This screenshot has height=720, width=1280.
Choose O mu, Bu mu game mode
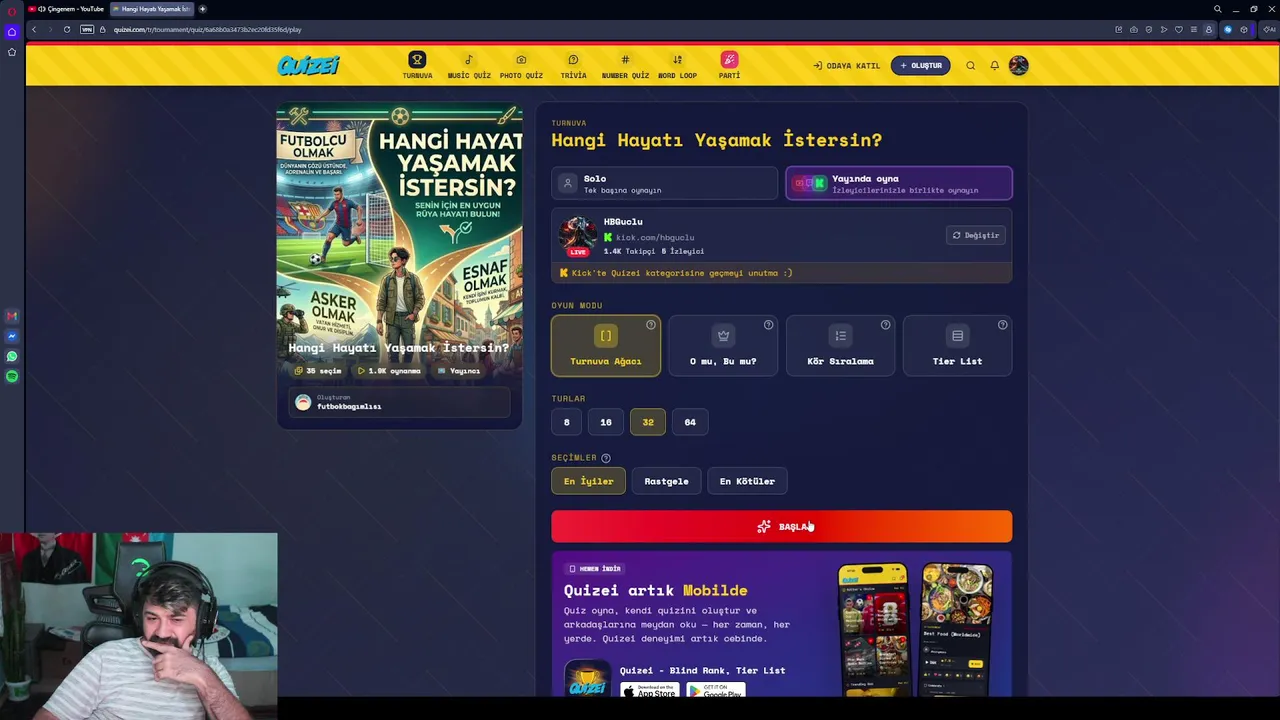(x=723, y=346)
